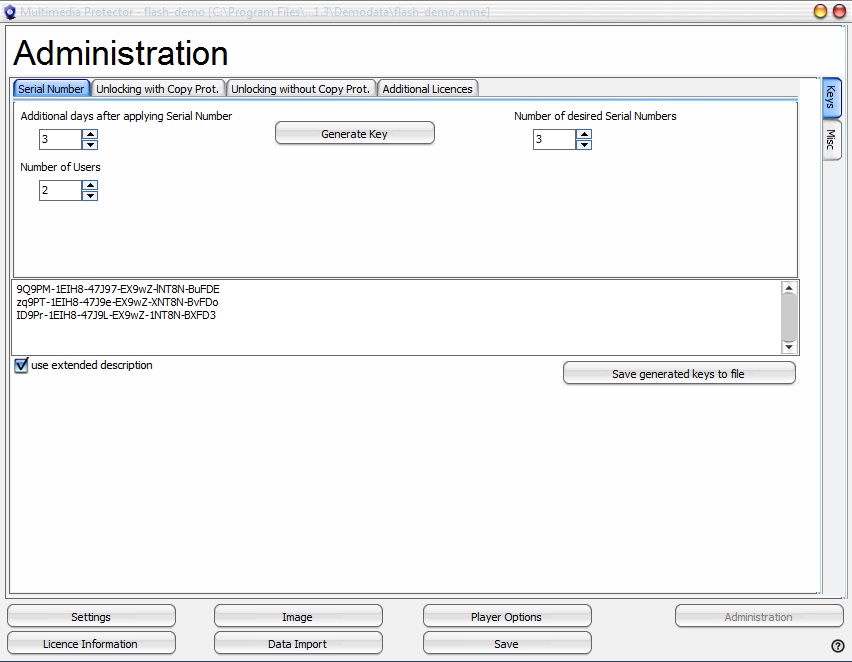The height and width of the screenshot is (662, 852).
Task: Decrease number of desired serial numbers
Action: click(x=584, y=145)
